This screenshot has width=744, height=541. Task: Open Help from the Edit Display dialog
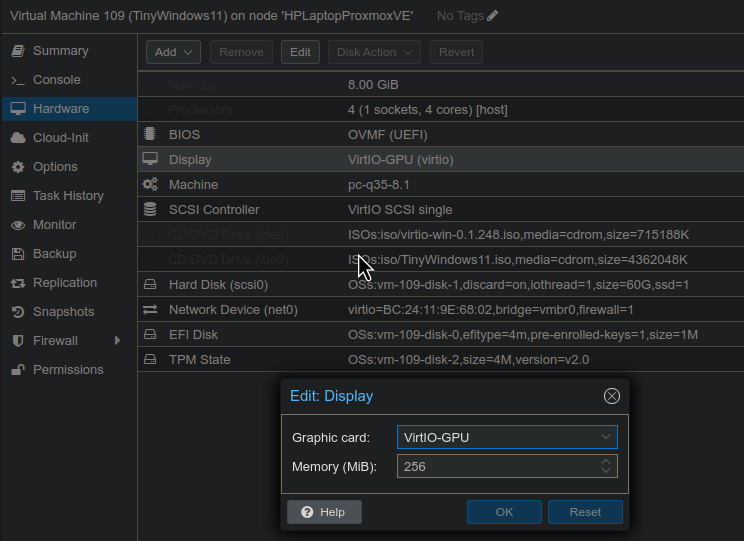coord(324,512)
